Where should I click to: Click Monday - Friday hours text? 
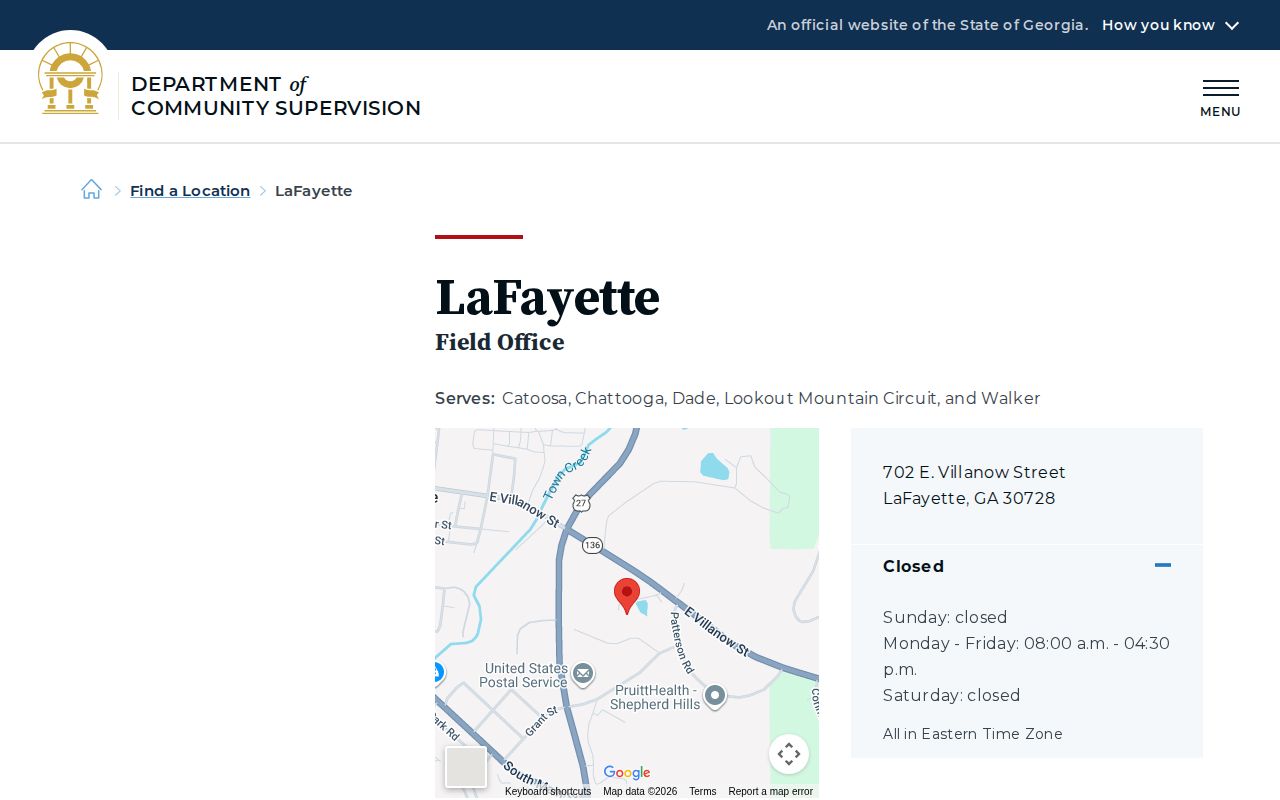(x=1026, y=656)
